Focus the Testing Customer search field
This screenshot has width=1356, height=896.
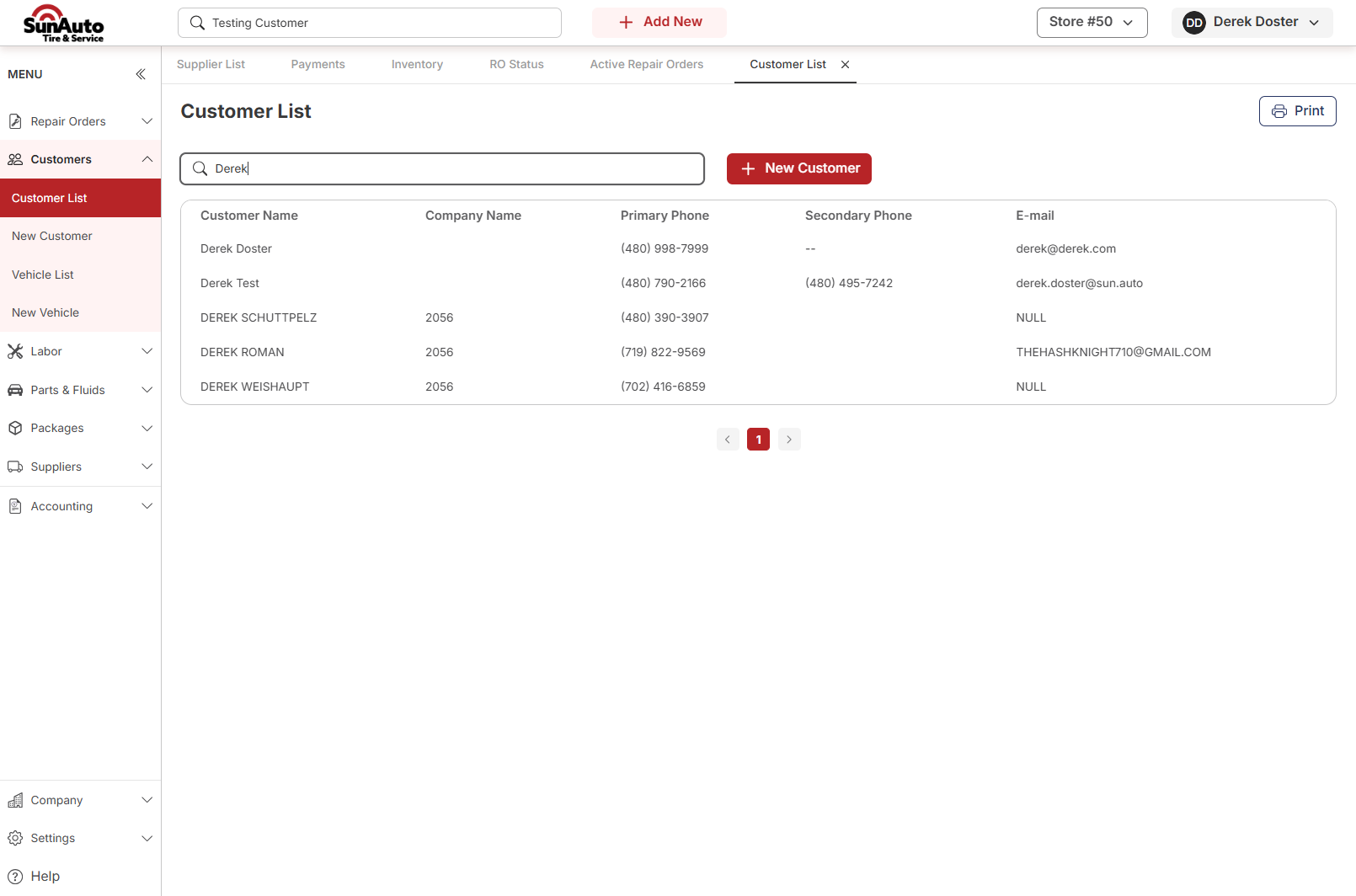click(x=370, y=23)
